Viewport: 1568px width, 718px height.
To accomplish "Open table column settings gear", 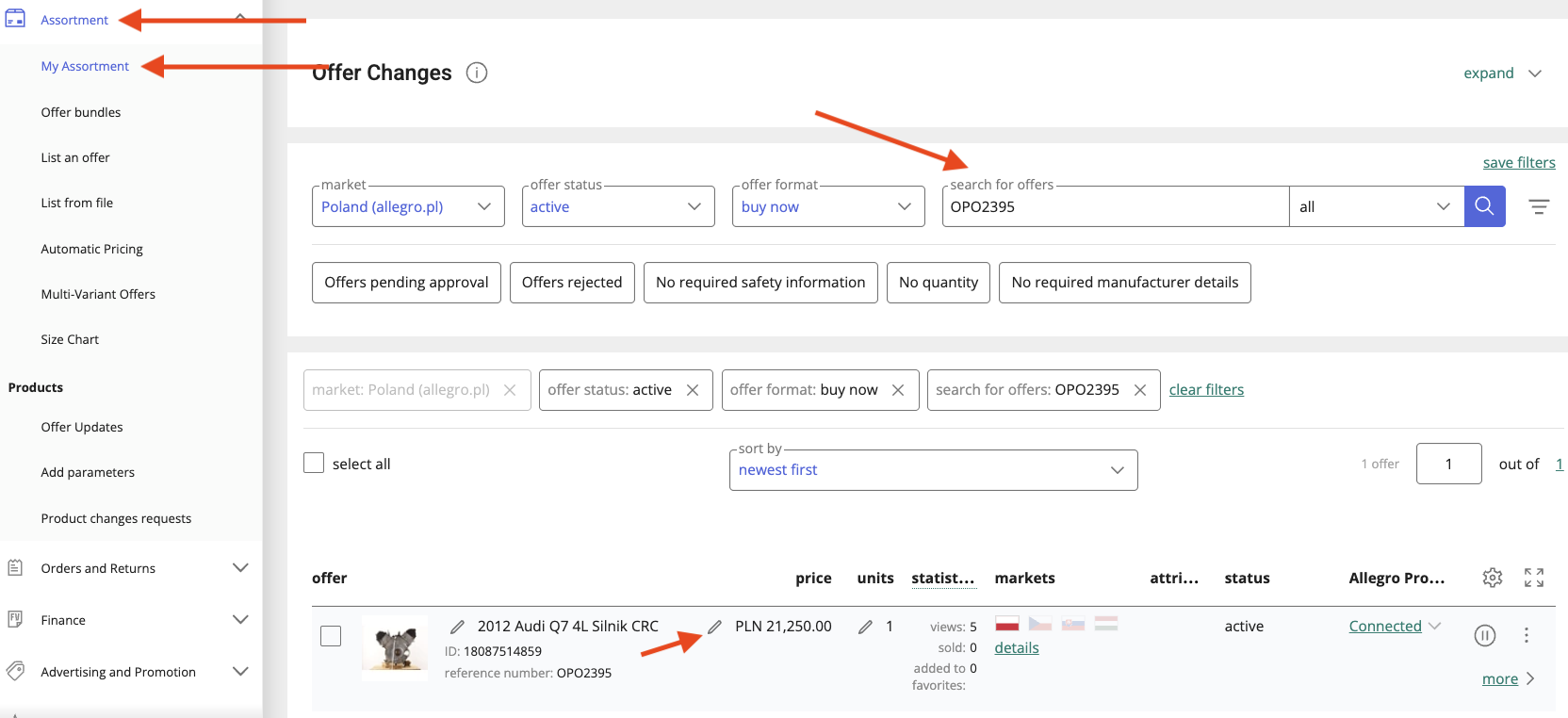I will [x=1493, y=578].
